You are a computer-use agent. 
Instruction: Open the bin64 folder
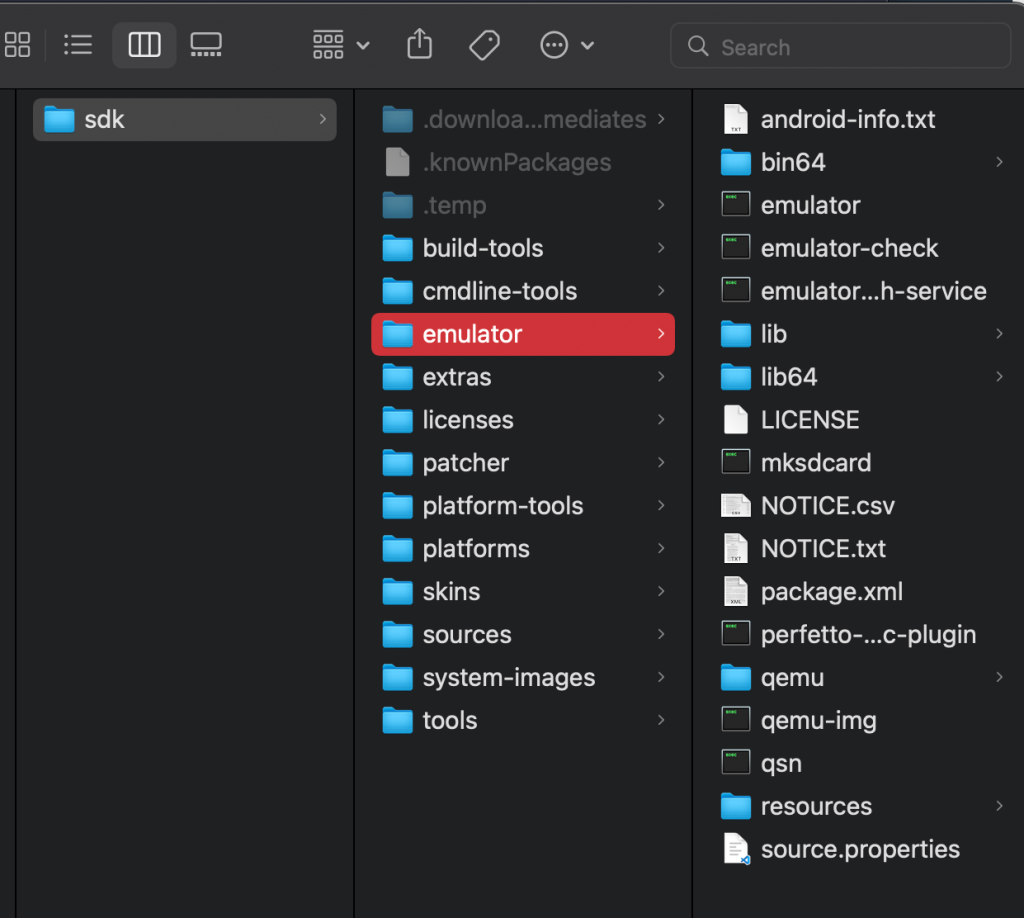click(x=862, y=162)
